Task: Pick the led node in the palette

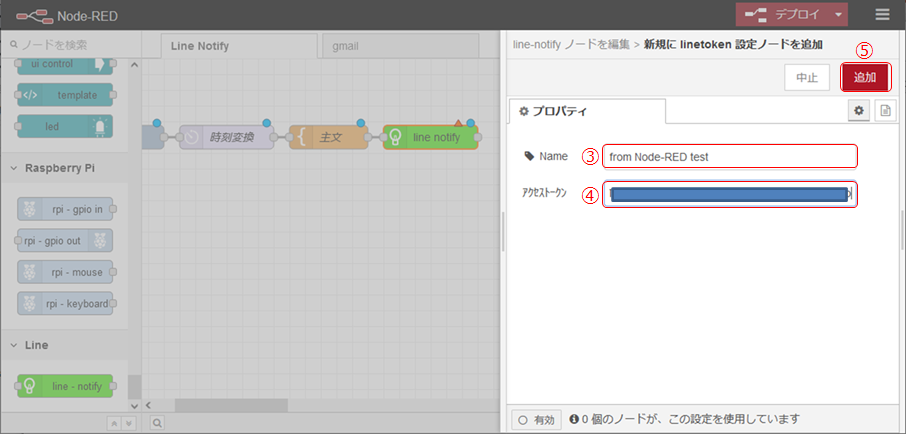Action: (64, 126)
